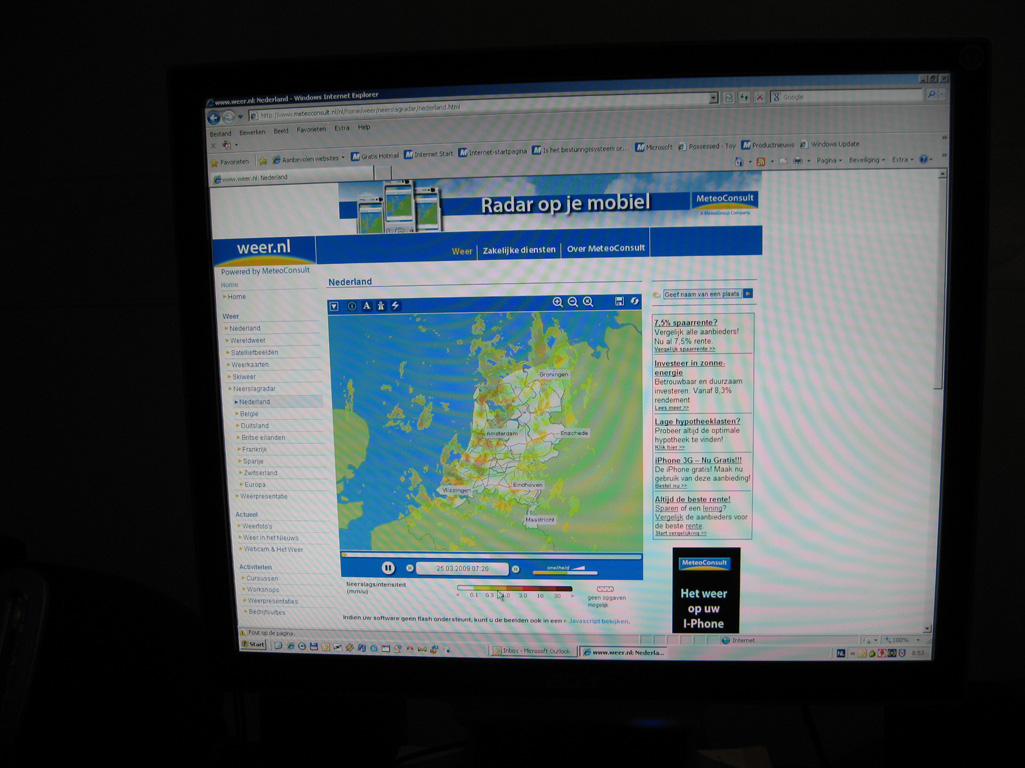Click the RSS feeds icon

pos(761,161)
